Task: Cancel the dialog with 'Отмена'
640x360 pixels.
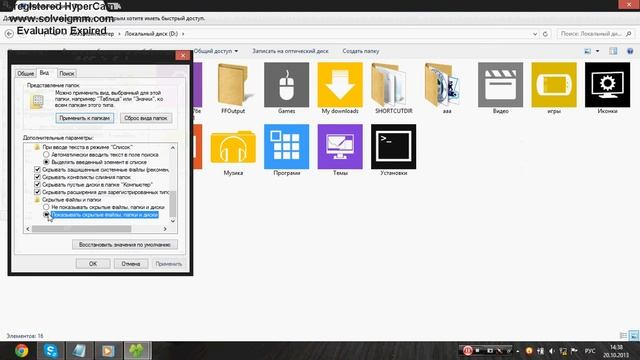Action: (131, 264)
